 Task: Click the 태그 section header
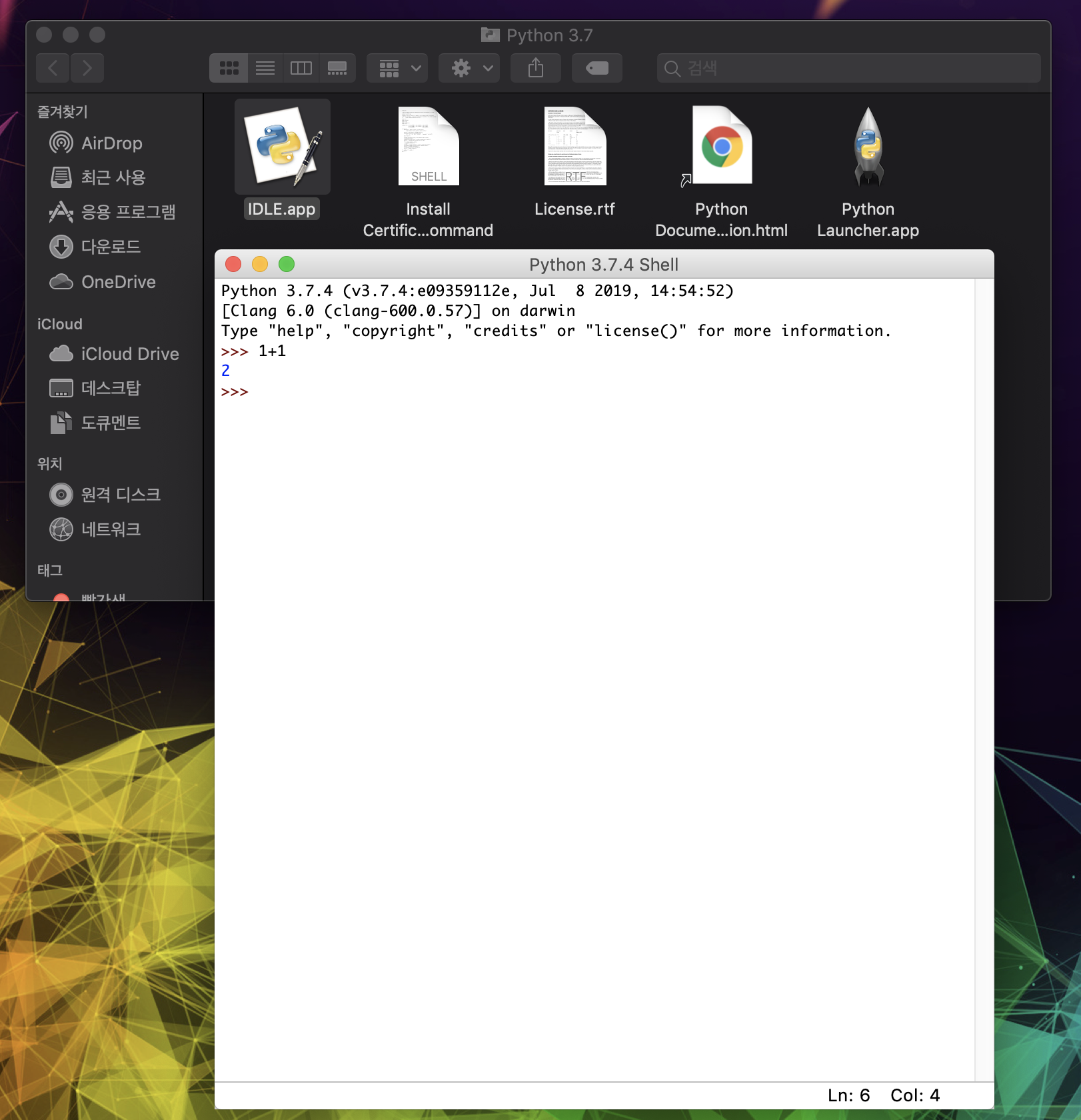click(50, 570)
